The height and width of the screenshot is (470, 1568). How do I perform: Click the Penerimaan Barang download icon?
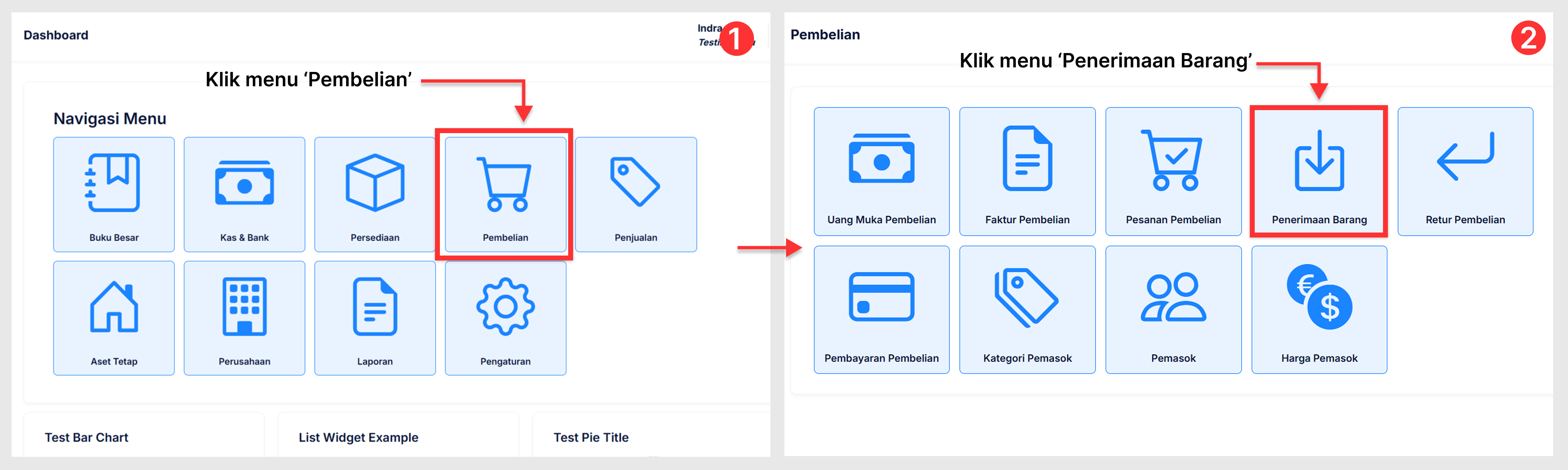pos(1318,161)
